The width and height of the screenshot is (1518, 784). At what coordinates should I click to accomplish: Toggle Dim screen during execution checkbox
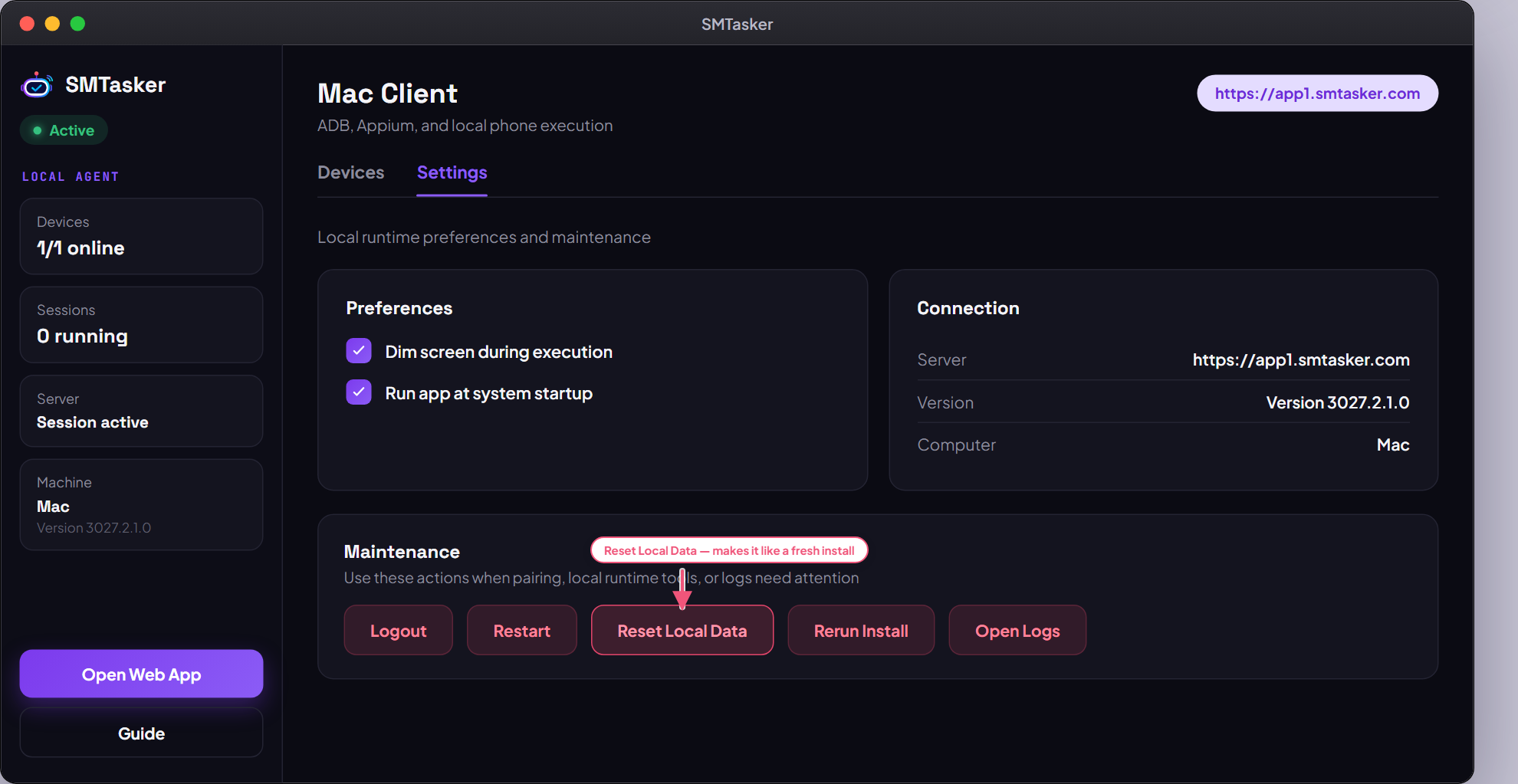coord(359,351)
